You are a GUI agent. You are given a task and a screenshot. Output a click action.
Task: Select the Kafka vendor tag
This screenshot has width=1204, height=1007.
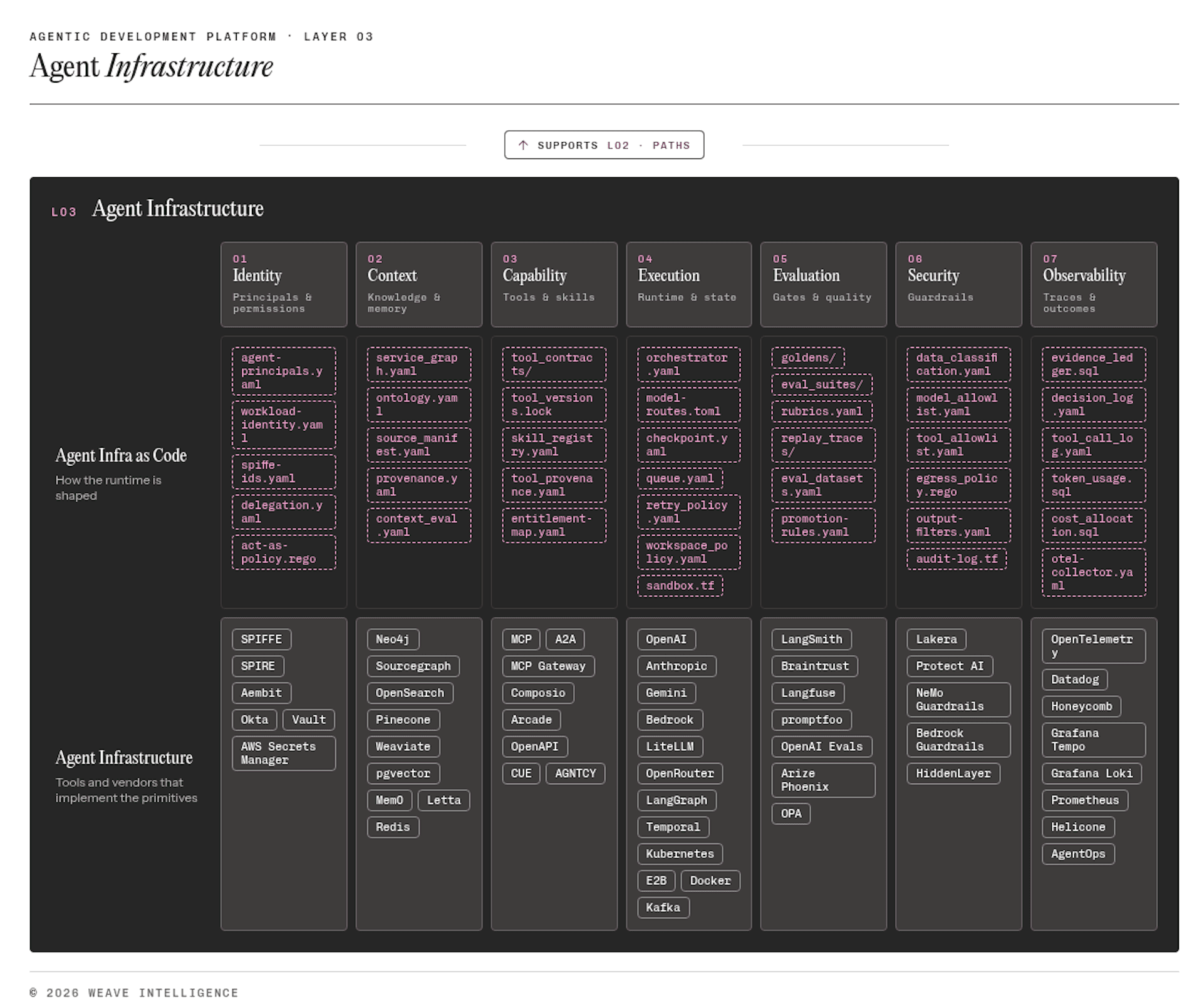click(x=663, y=907)
